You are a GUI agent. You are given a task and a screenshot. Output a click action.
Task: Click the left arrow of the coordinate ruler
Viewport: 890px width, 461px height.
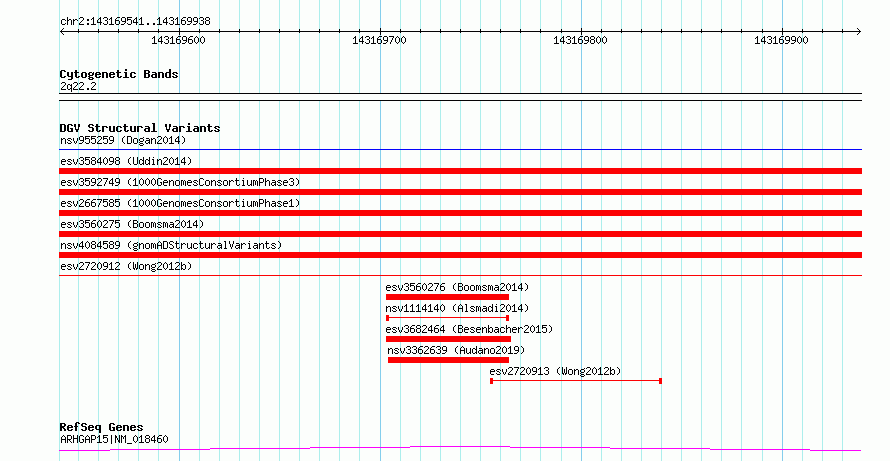point(62,32)
